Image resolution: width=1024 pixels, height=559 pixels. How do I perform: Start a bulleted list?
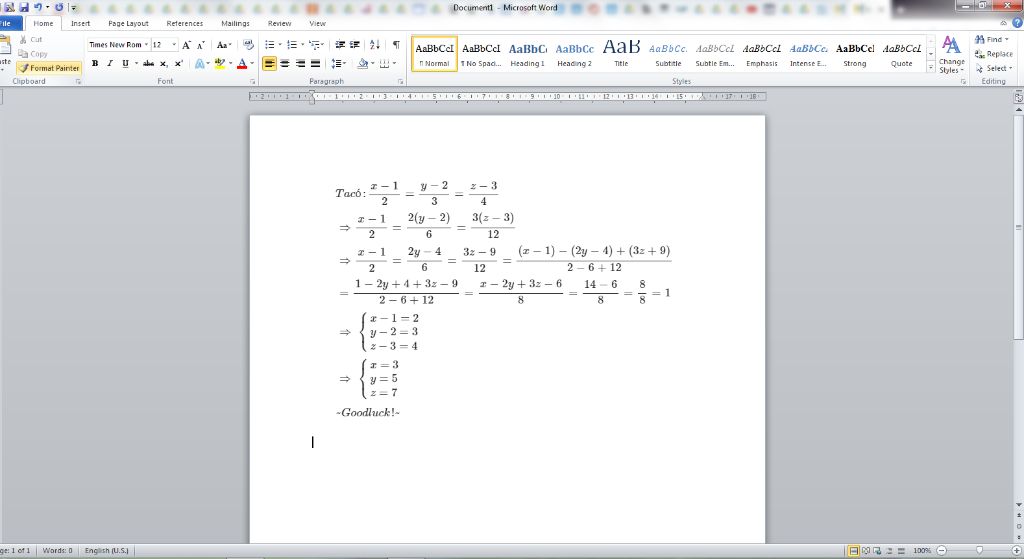270,45
